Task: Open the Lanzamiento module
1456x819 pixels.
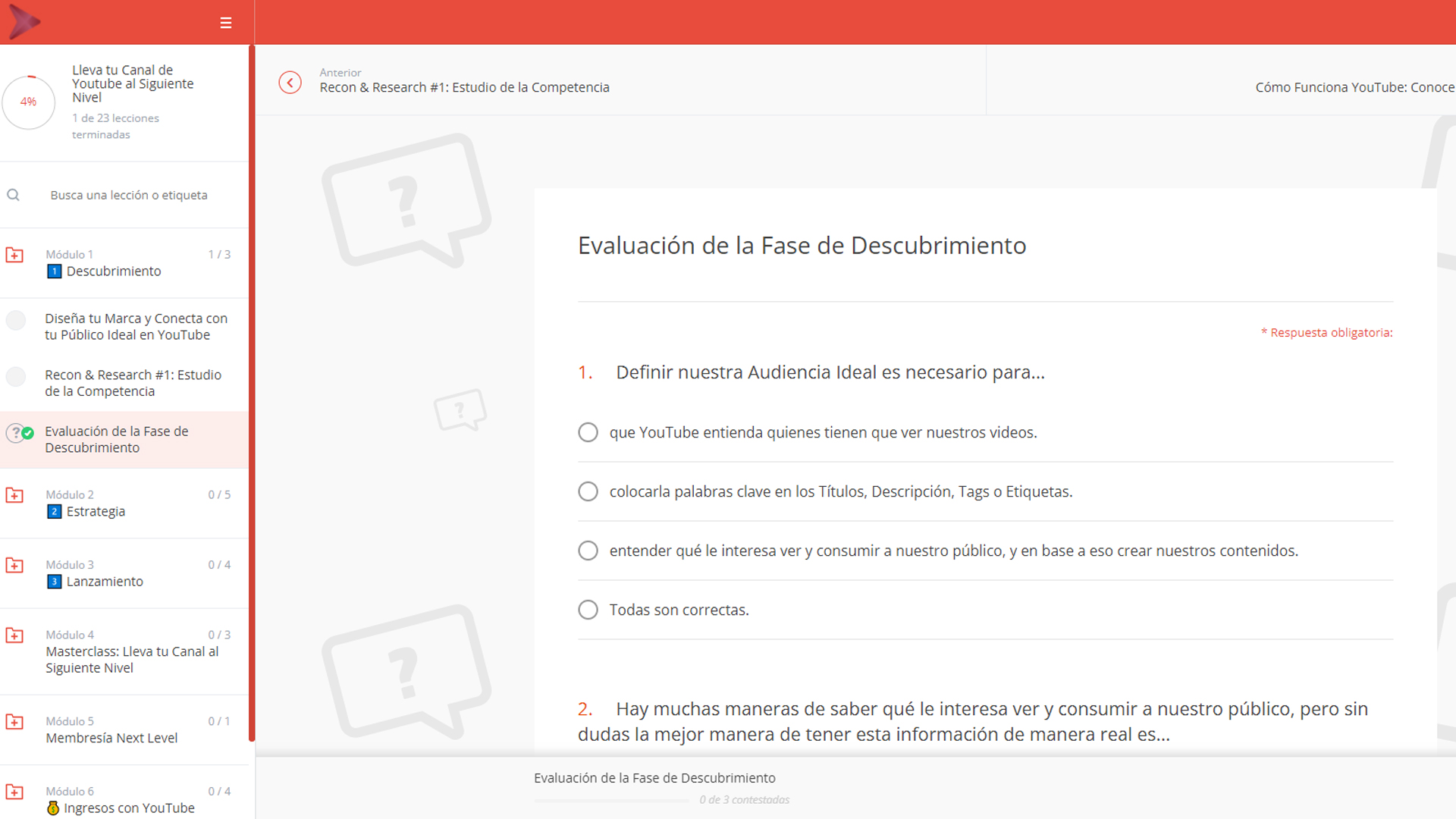Action: coord(124,573)
